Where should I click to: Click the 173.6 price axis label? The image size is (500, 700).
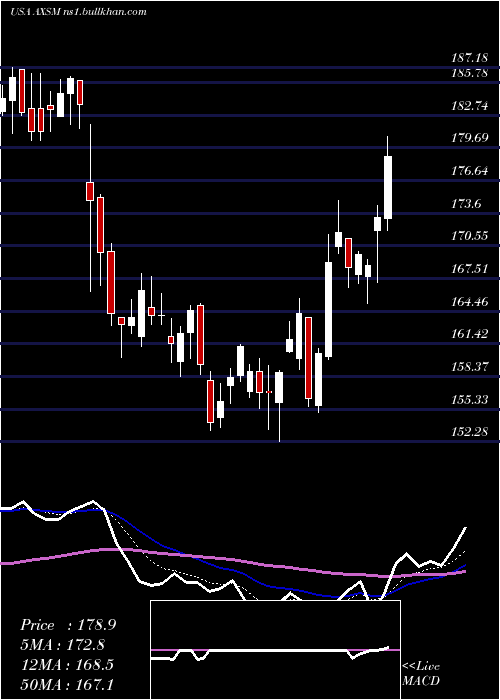click(x=466, y=204)
